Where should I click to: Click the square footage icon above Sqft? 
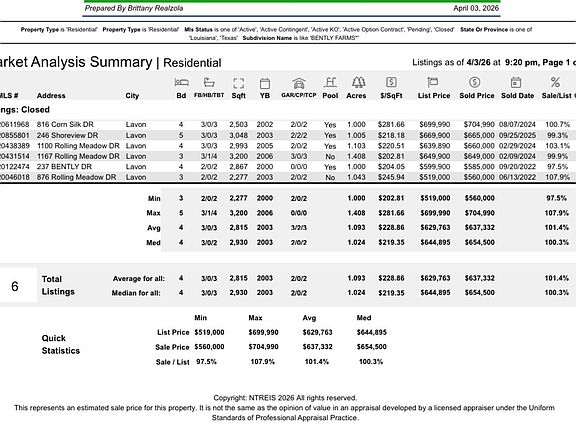[x=238, y=83]
